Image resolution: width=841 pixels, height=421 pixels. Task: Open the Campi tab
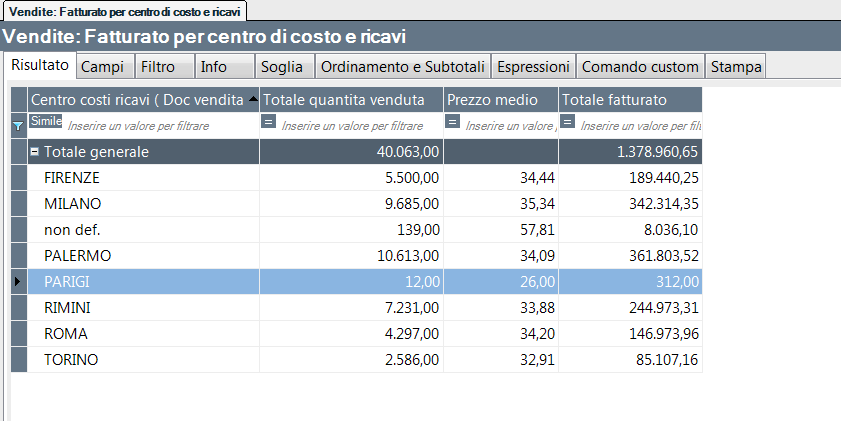(102, 67)
